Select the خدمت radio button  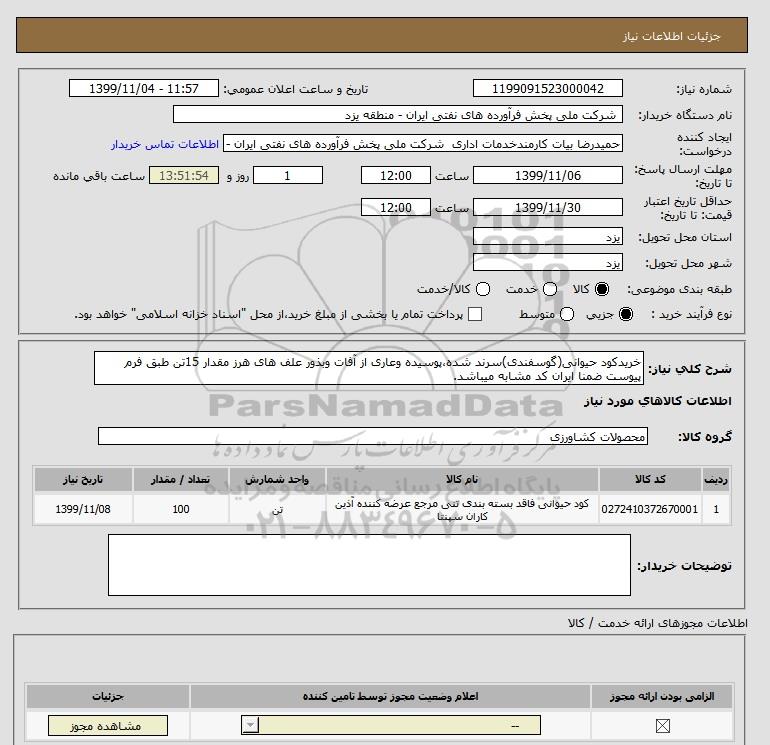click(x=550, y=289)
